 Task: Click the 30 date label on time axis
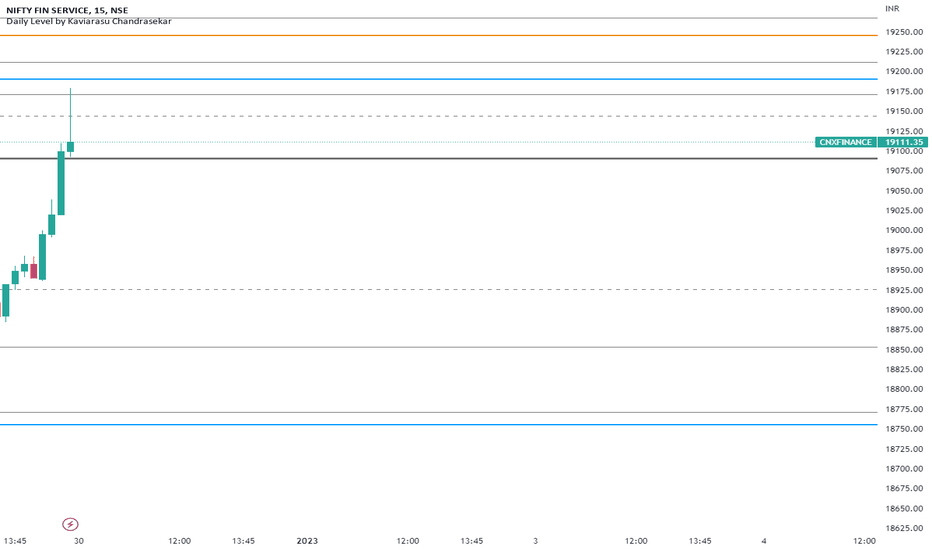(78, 541)
